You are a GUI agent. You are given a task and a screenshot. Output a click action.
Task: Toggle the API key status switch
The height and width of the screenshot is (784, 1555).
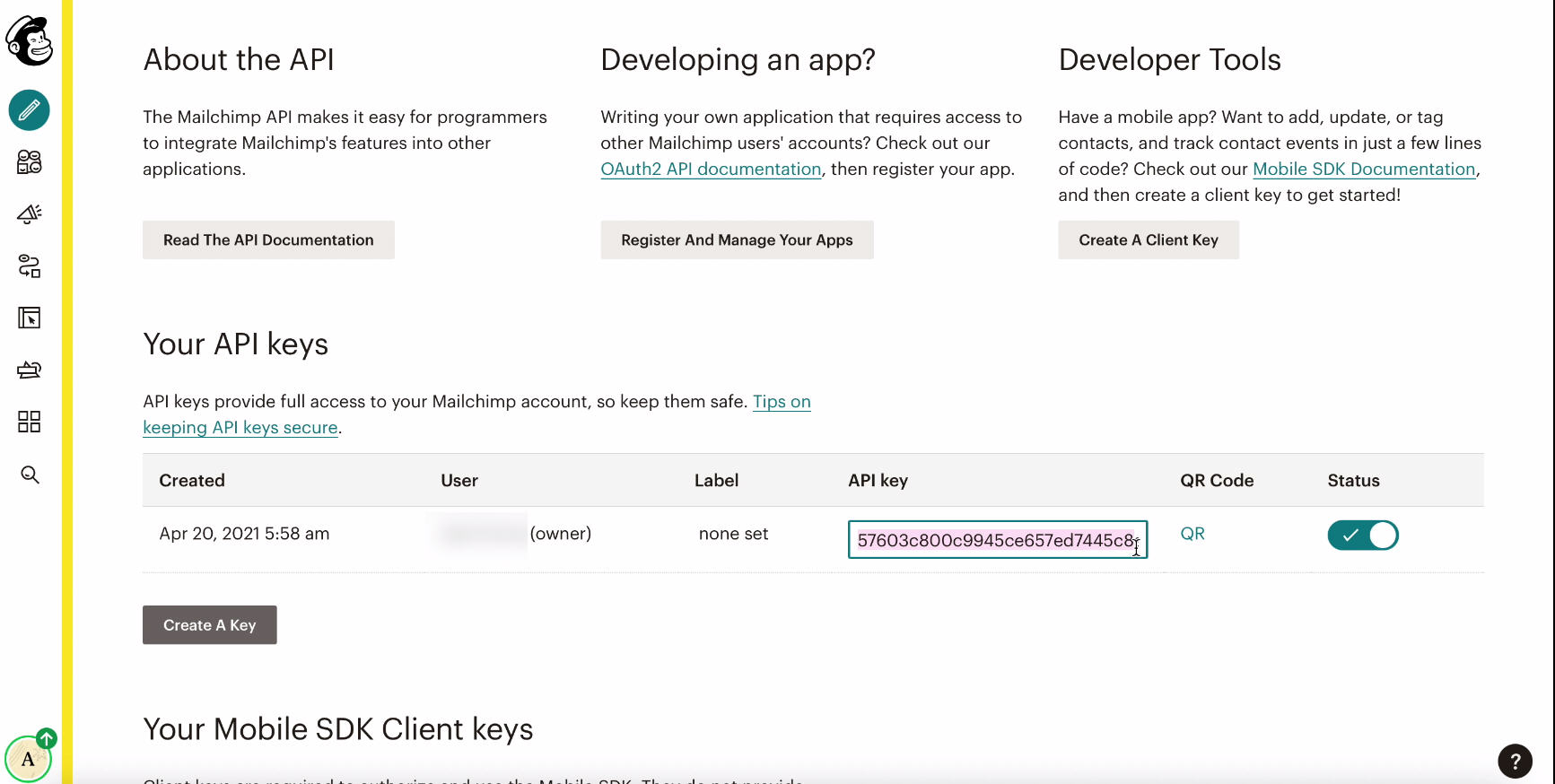[x=1363, y=536]
